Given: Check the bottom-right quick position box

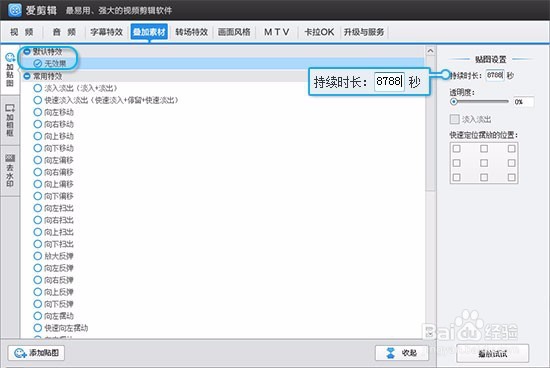Looking at the screenshot, I should tap(511, 178).
